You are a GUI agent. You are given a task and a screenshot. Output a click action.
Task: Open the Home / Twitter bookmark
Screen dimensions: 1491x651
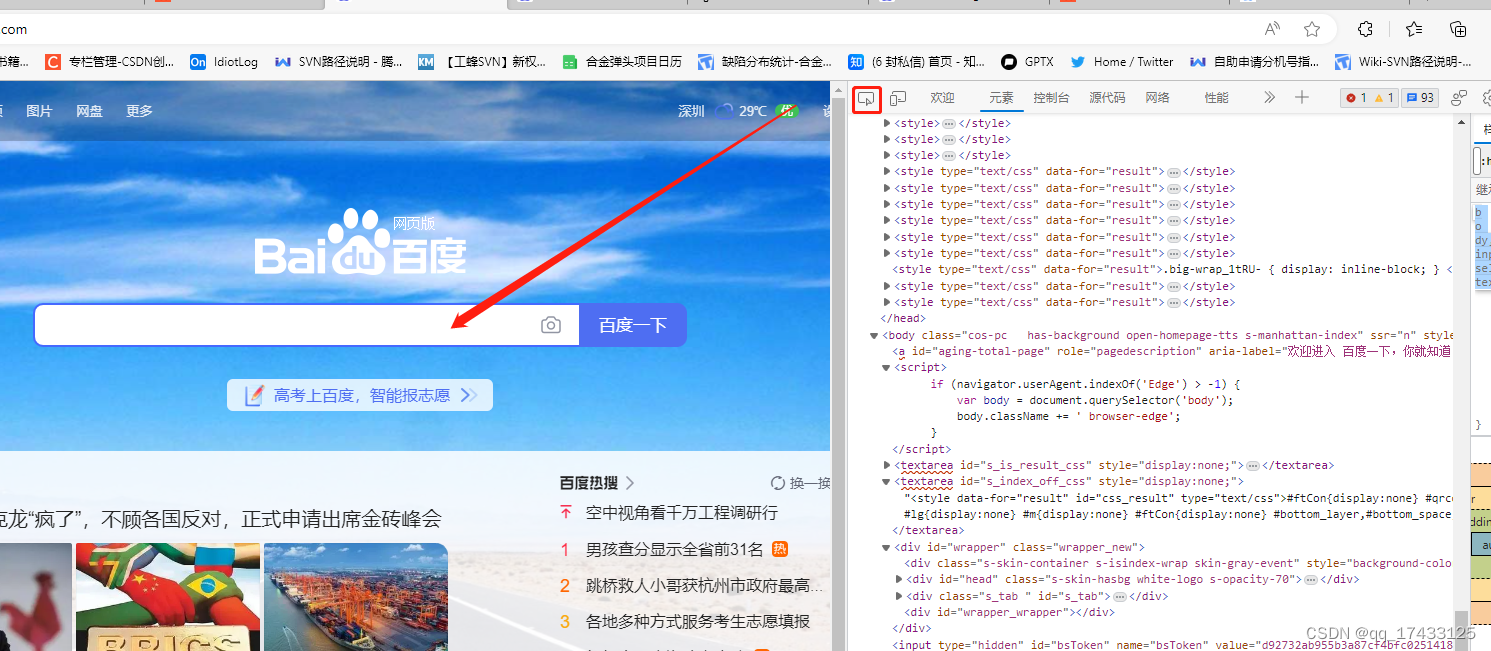click(1122, 62)
